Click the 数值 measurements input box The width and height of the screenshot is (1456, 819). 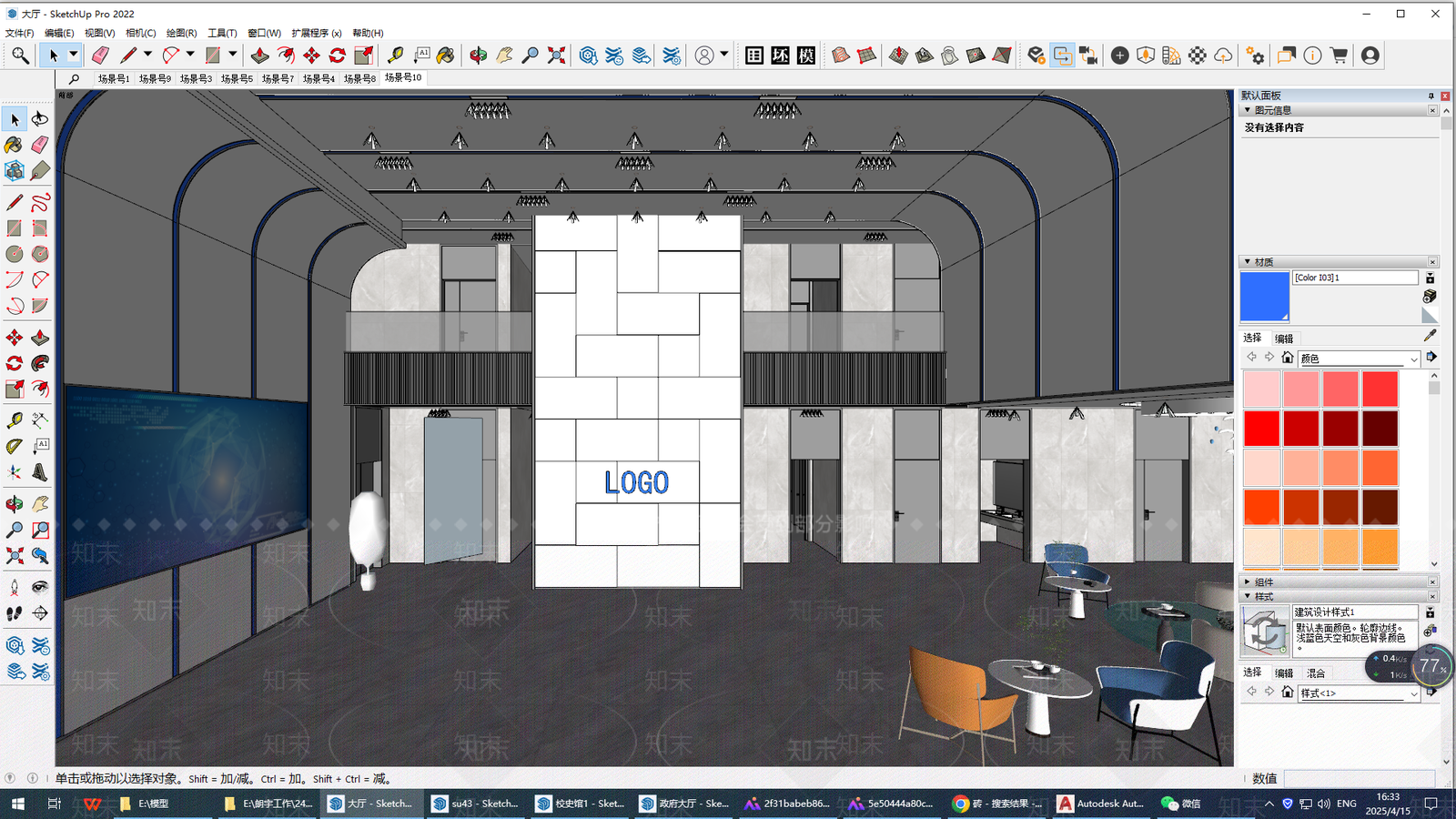click(1359, 778)
